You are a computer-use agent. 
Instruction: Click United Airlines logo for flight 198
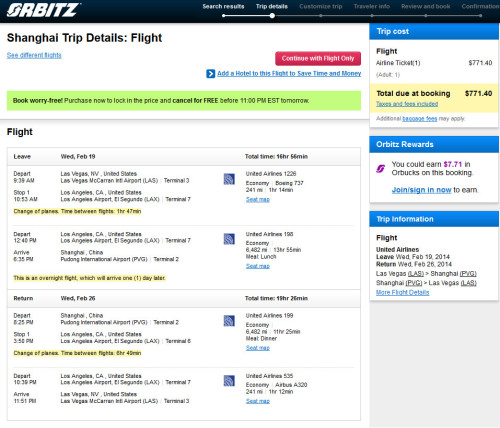[x=229, y=239]
